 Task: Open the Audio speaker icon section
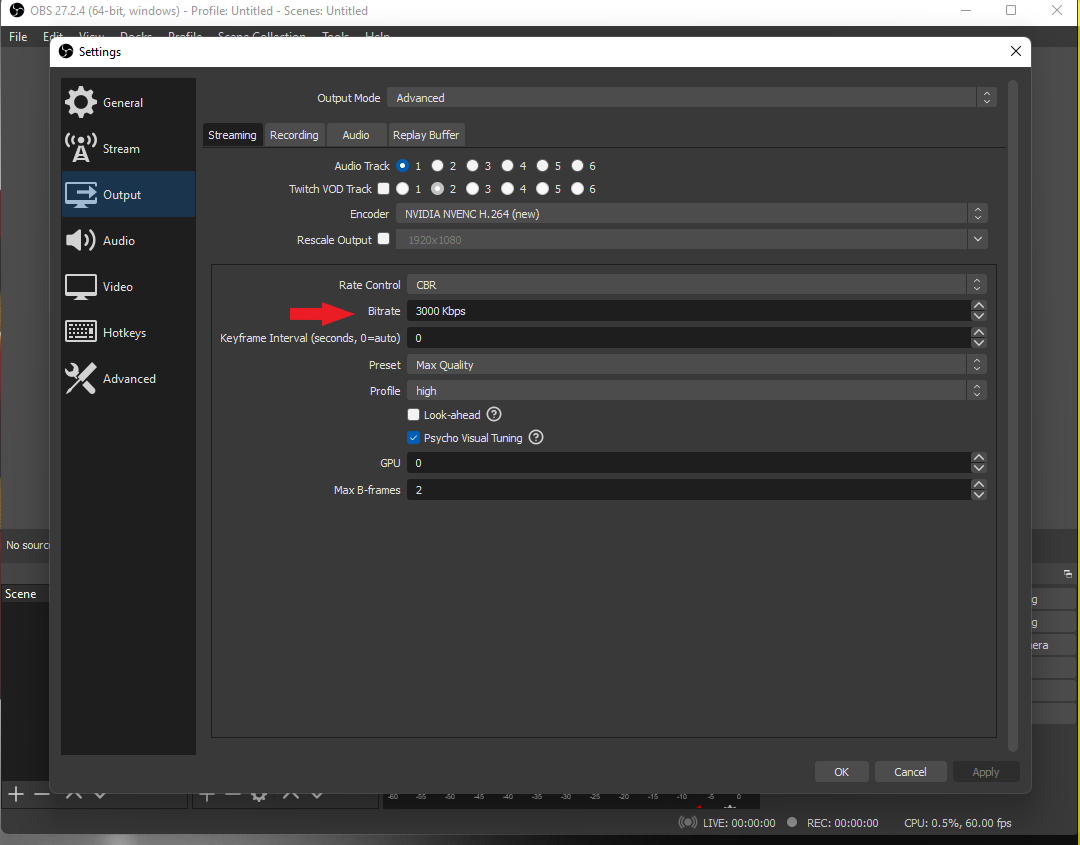click(x=81, y=240)
